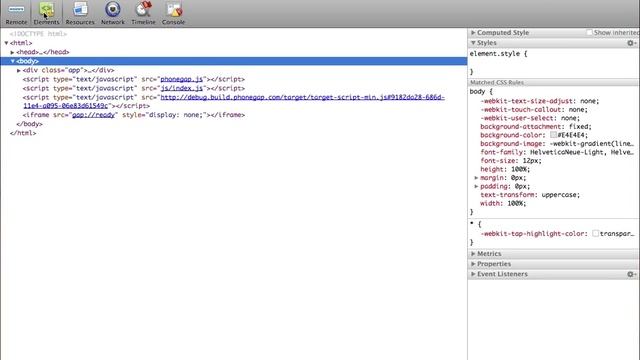Open the debug.build.phonegap.com script URL

[x=234, y=102]
